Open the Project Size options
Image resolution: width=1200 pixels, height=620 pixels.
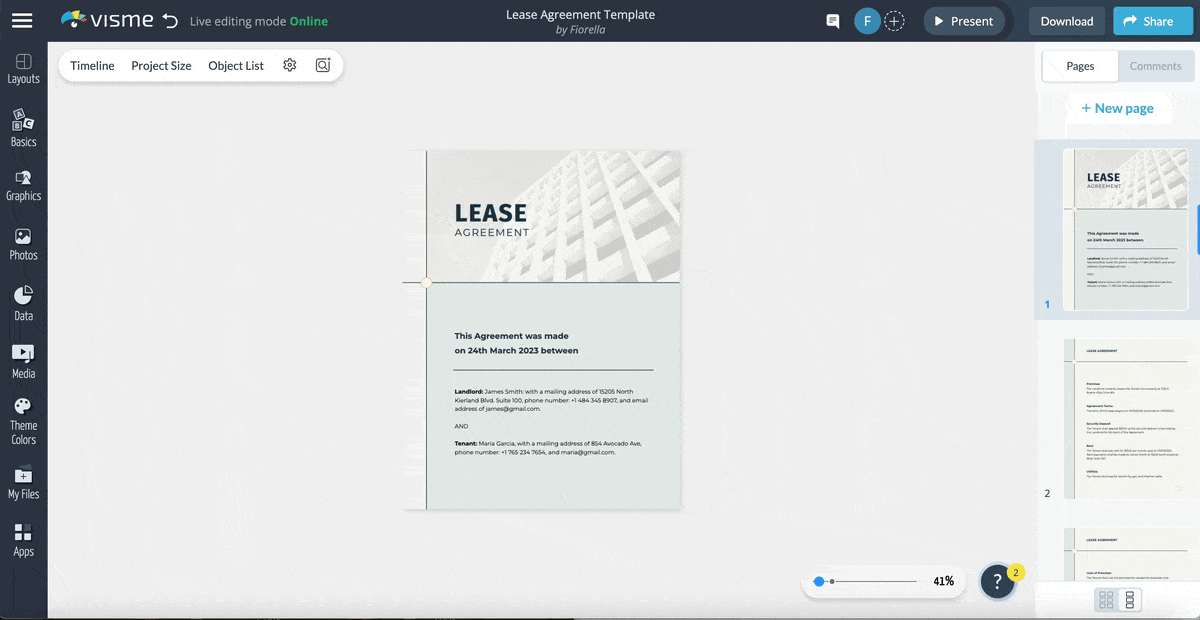[x=161, y=65]
